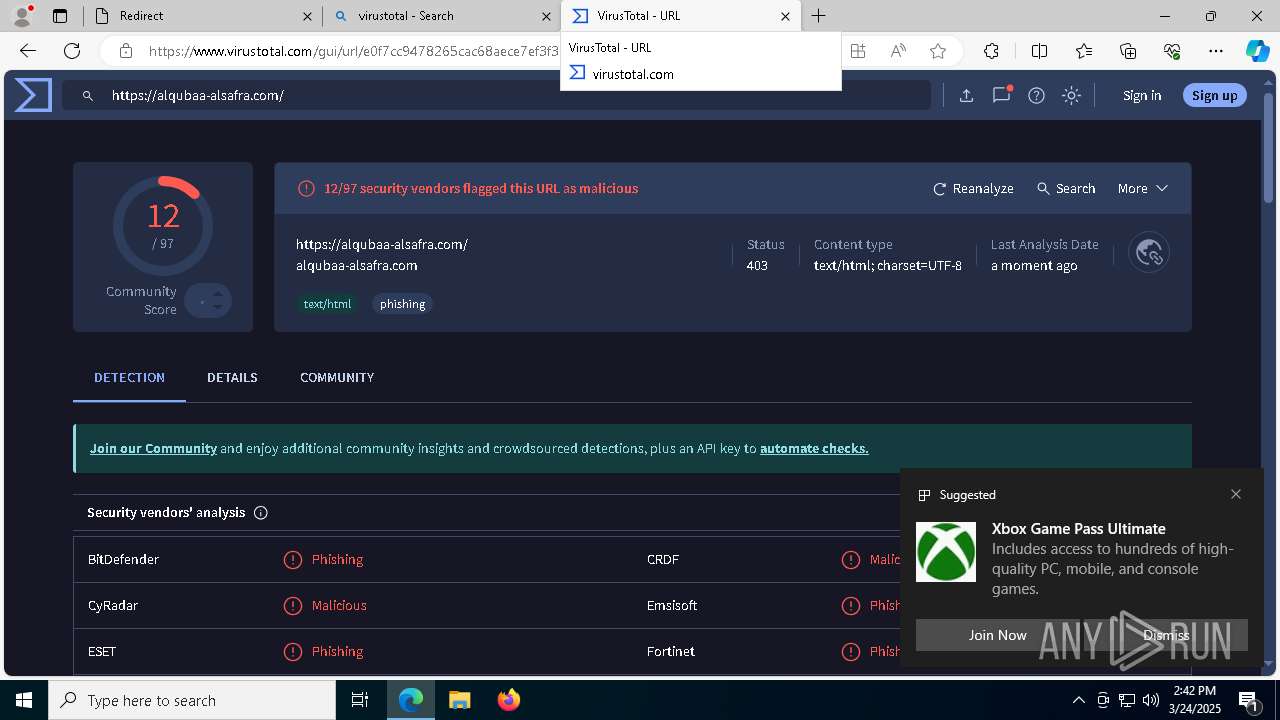1280x720 pixels.
Task: Open the volume control tray icon
Action: pos(1151,700)
